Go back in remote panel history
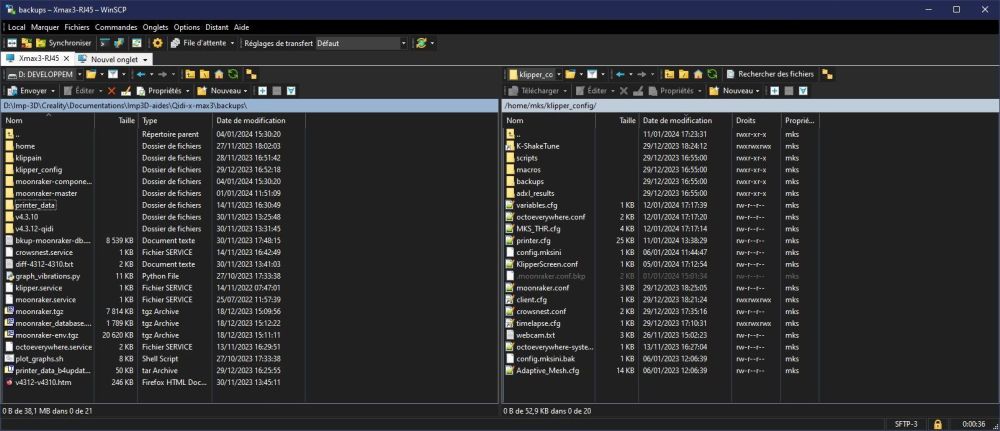This screenshot has height=431, width=1000. [620, 75]
